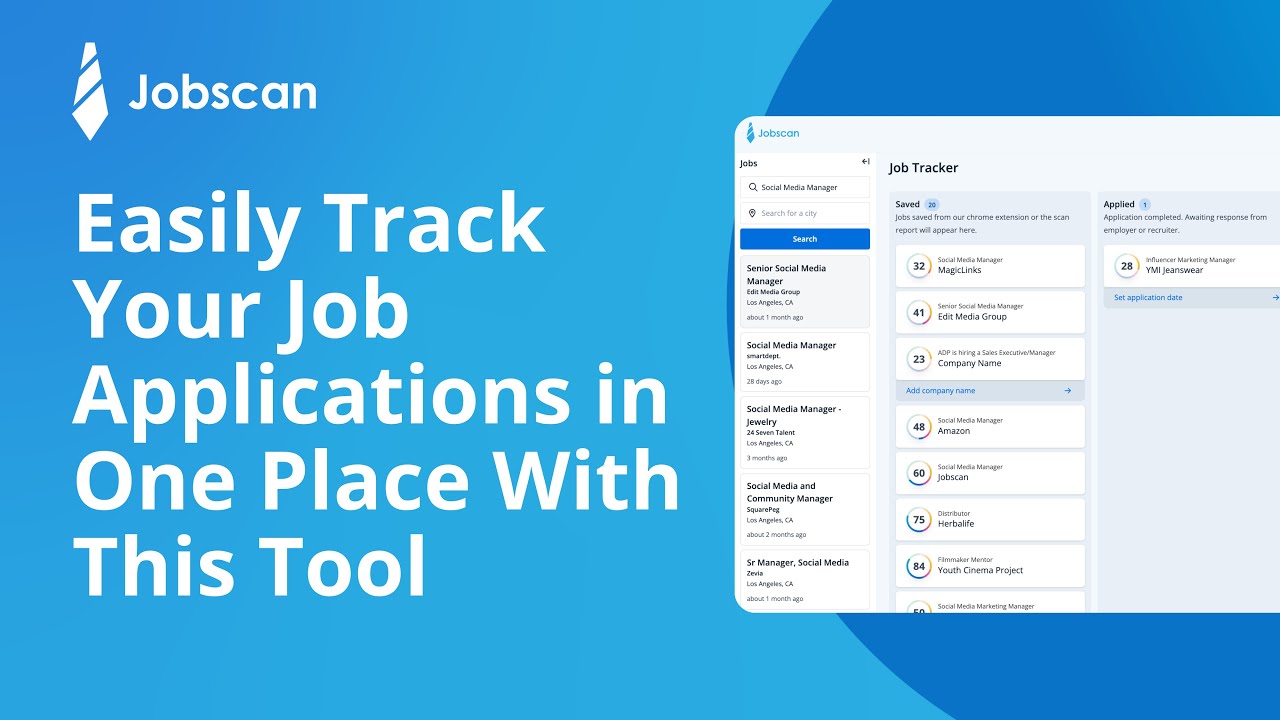The image size is (1280, 720).
Task: Click the match score circle 75 for Herbalife
Action: [919, 519]
